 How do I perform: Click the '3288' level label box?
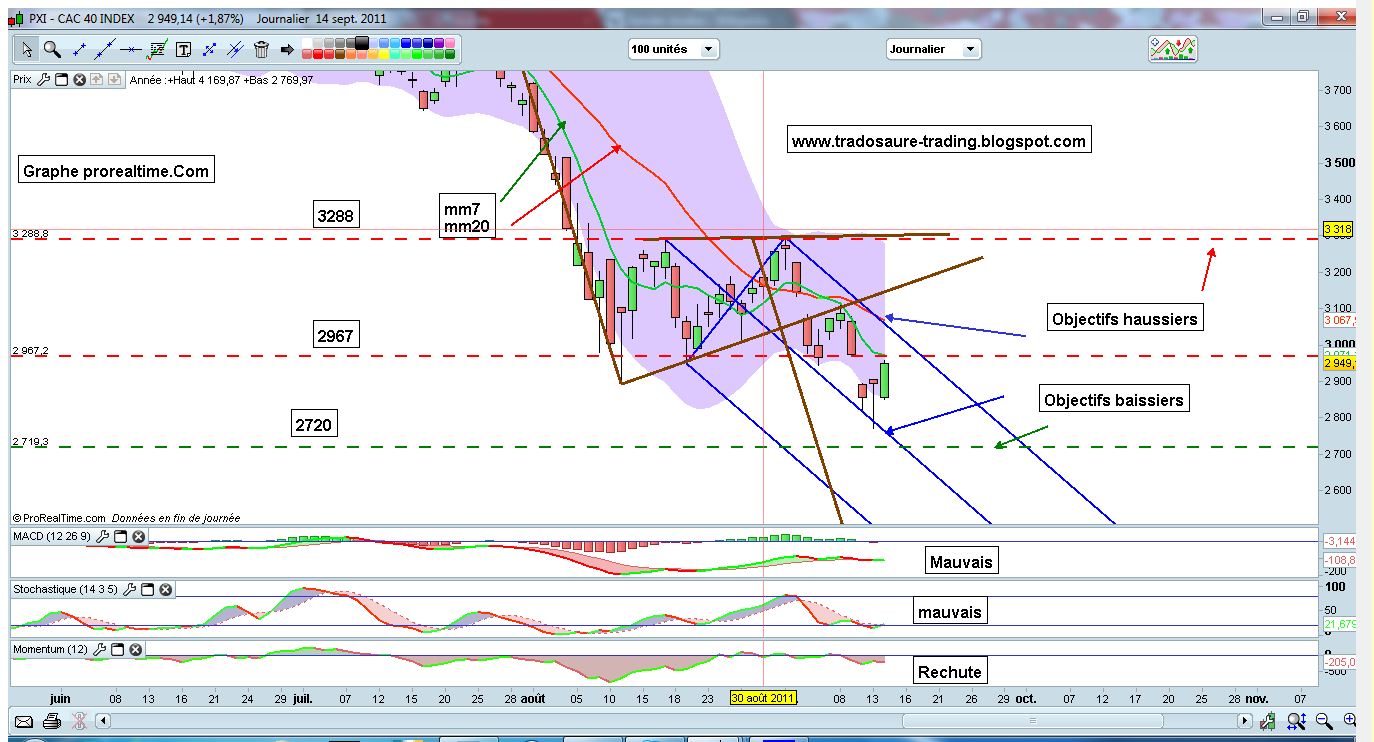(335, 215)
